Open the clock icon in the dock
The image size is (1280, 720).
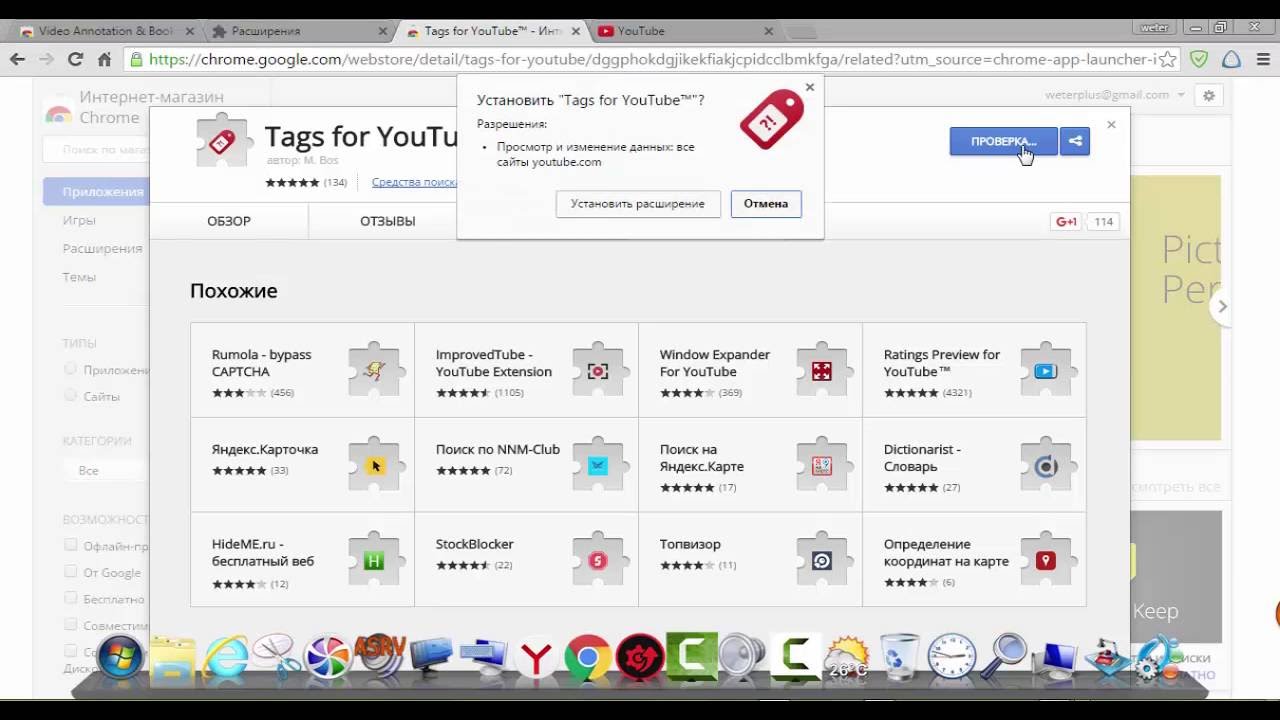(x=951, y=657)
